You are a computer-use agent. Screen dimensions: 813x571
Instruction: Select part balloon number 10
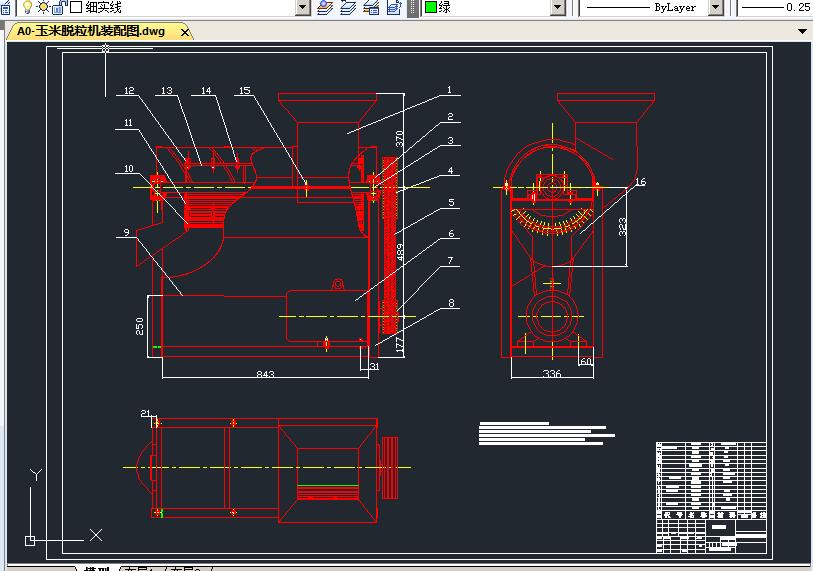(129, 169)
